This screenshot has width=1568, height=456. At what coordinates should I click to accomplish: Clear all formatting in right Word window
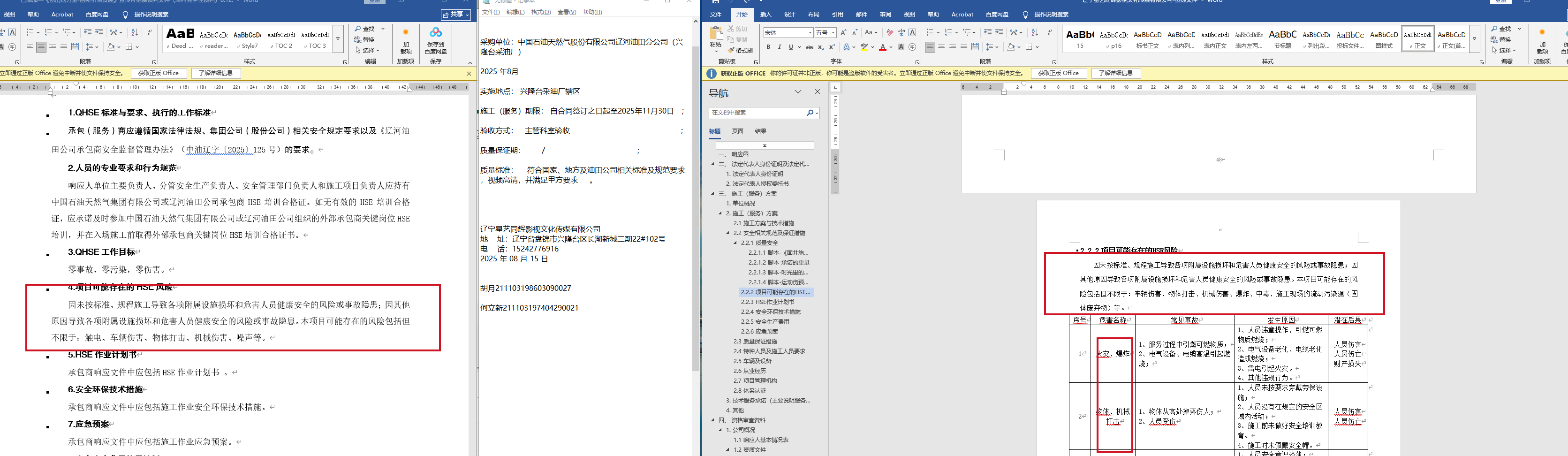[890, 32]
